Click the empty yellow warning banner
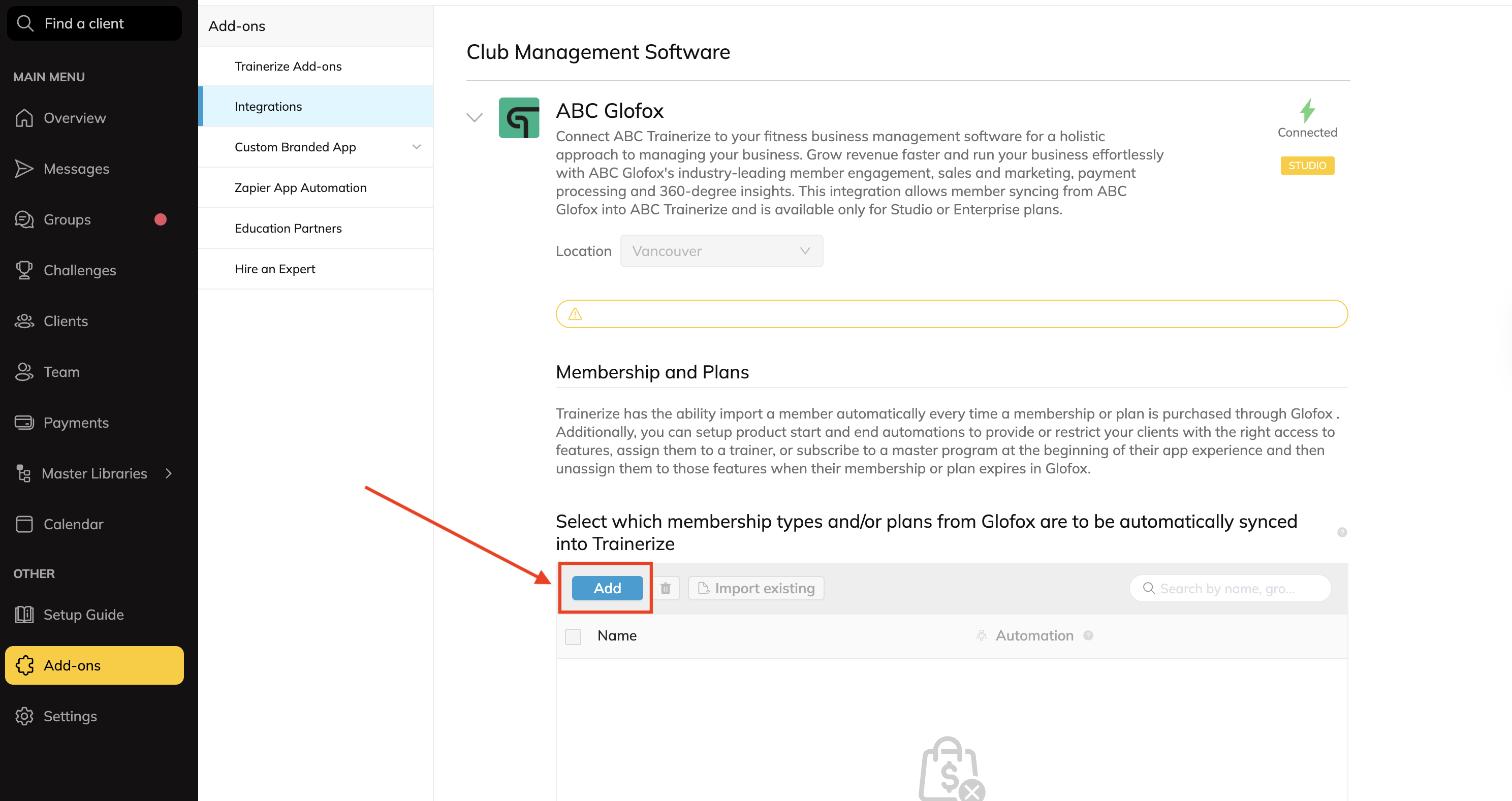The image size is (1512, 801). pos(952,314)
